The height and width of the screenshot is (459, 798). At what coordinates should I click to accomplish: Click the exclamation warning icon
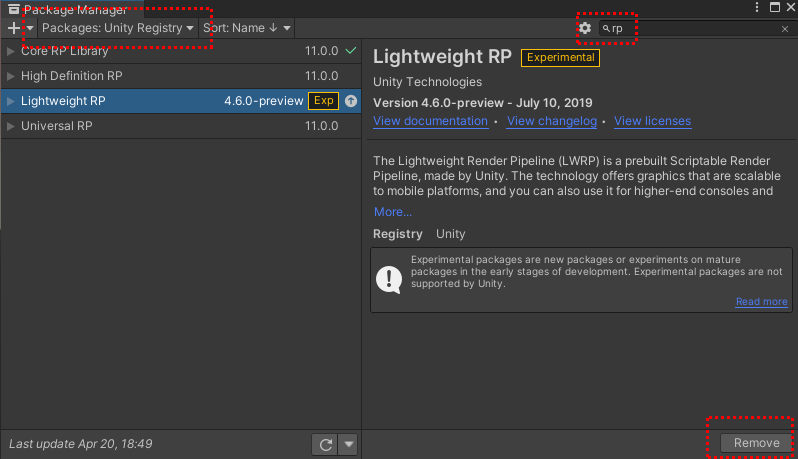tap(389, 279)
